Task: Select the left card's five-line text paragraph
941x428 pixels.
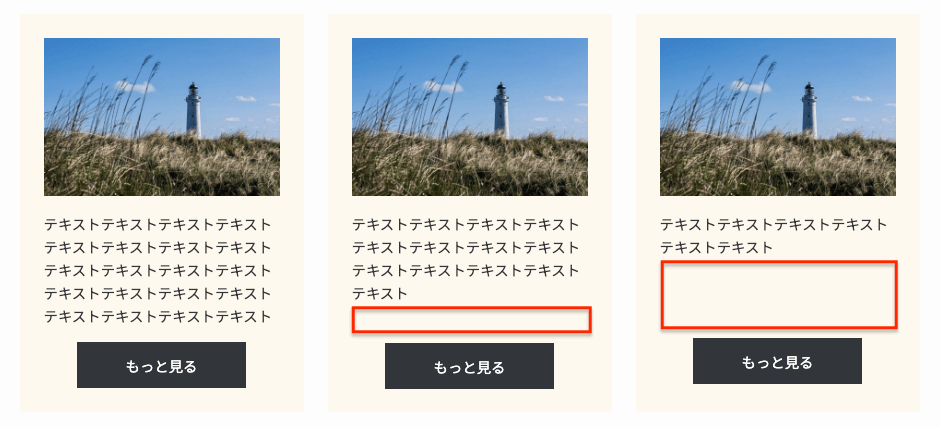Action: pyautogui.click(x=158, y=271)
